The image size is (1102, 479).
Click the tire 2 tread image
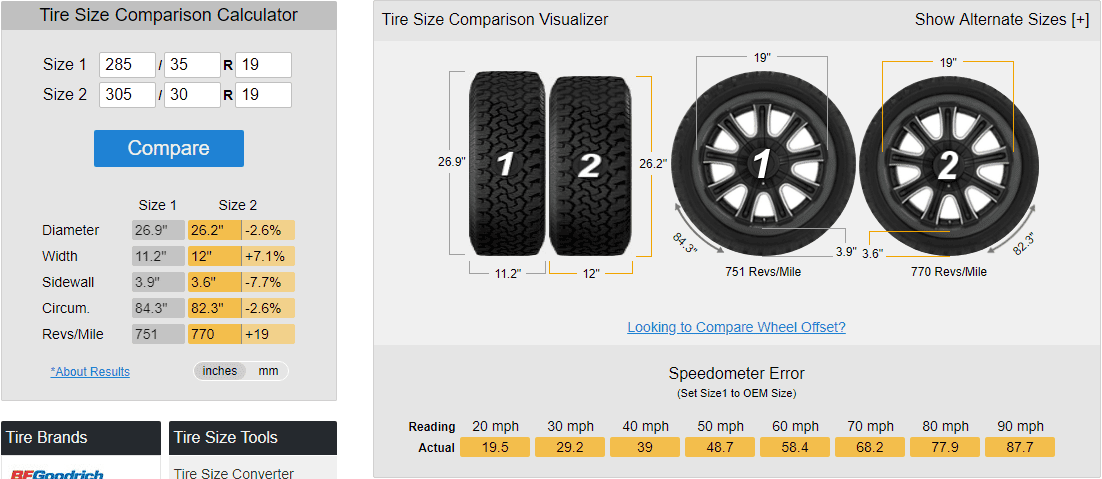tap(590, 166)
